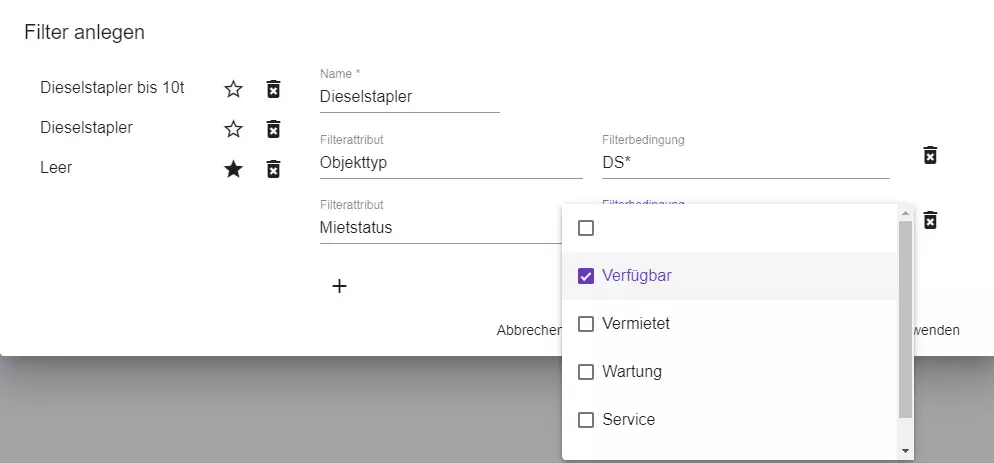Viewport: 994px width, 463px height.
Task: Unstar the 'Leer' filter
Action: [233, 169]
